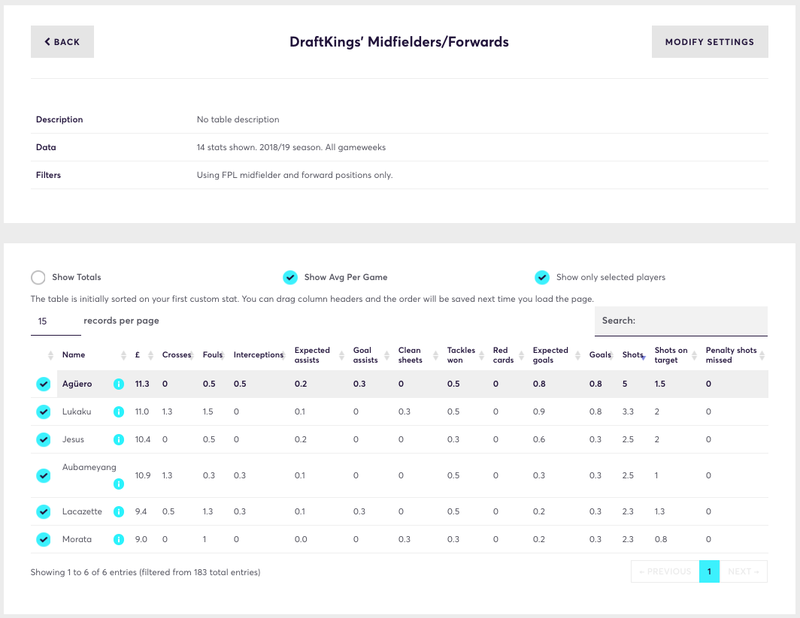
Task: Open info icon for Aubameyang
Action: (x=118, y=484)
